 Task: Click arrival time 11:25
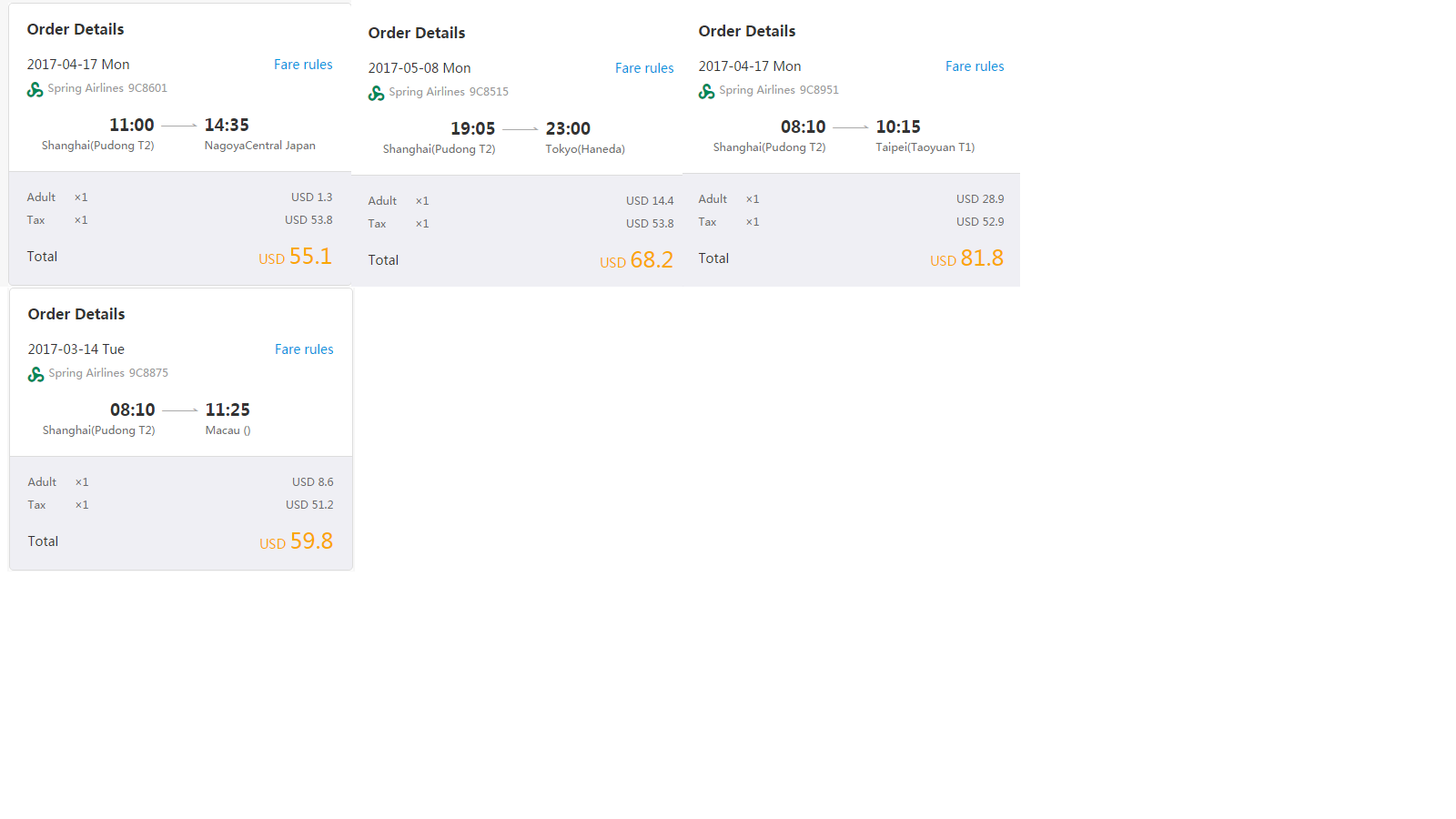(227, 409)
